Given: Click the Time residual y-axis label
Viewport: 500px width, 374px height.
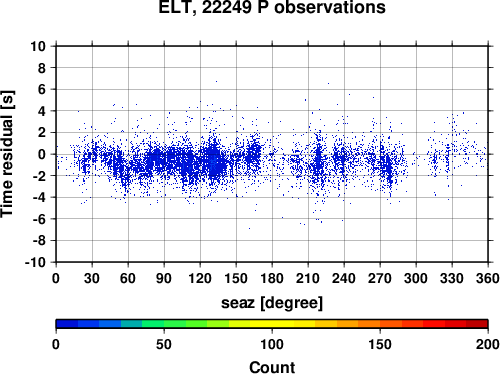Looking at the screenshot, I should tap(7, 154).
